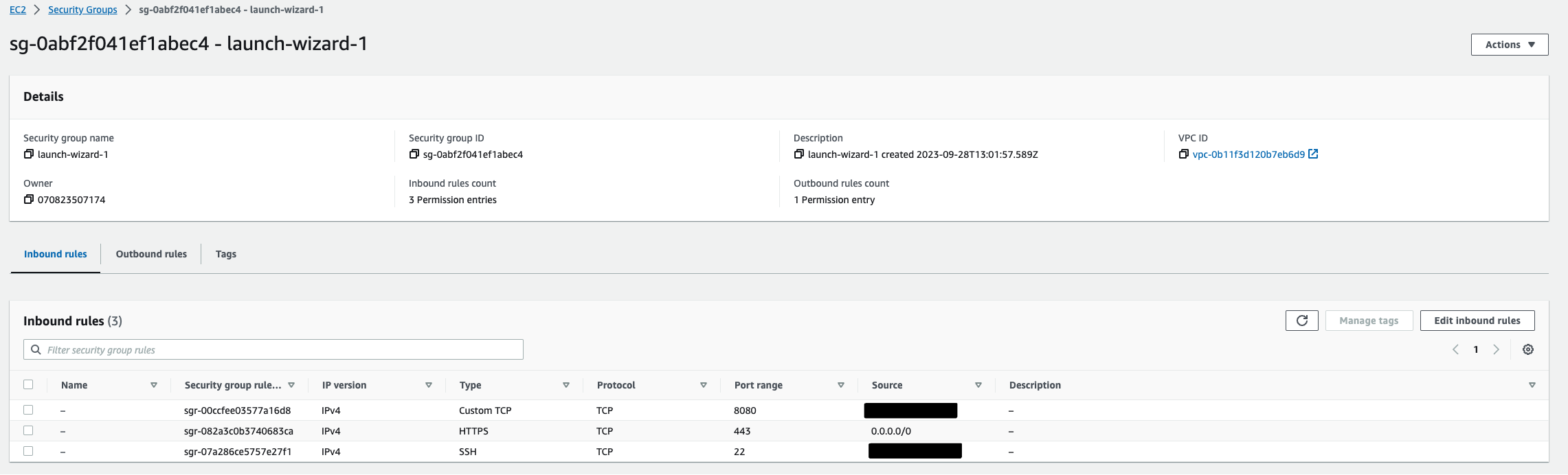Copy the security group name launch-wizard-1

coord(29,154)
